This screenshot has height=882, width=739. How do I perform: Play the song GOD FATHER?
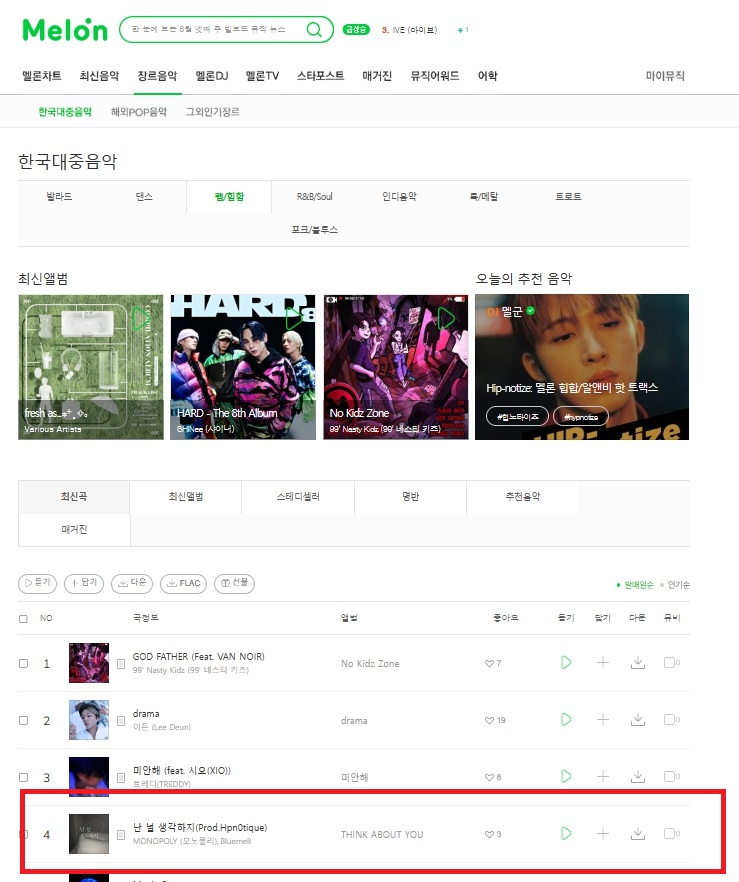pyautogui.click(x=566, y=663)
